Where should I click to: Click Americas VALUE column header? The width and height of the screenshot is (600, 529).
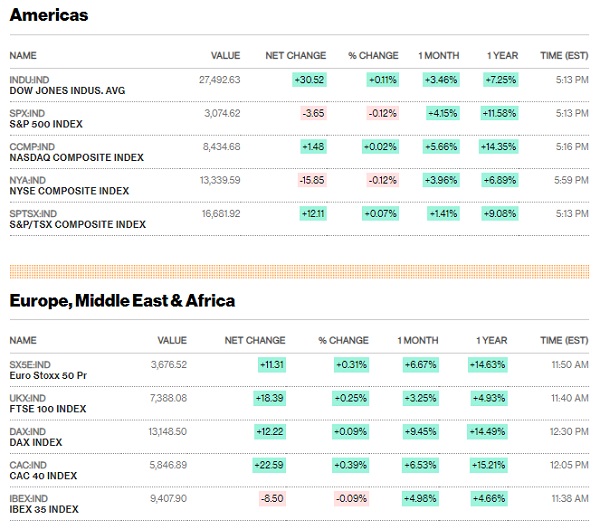(225, 56)
